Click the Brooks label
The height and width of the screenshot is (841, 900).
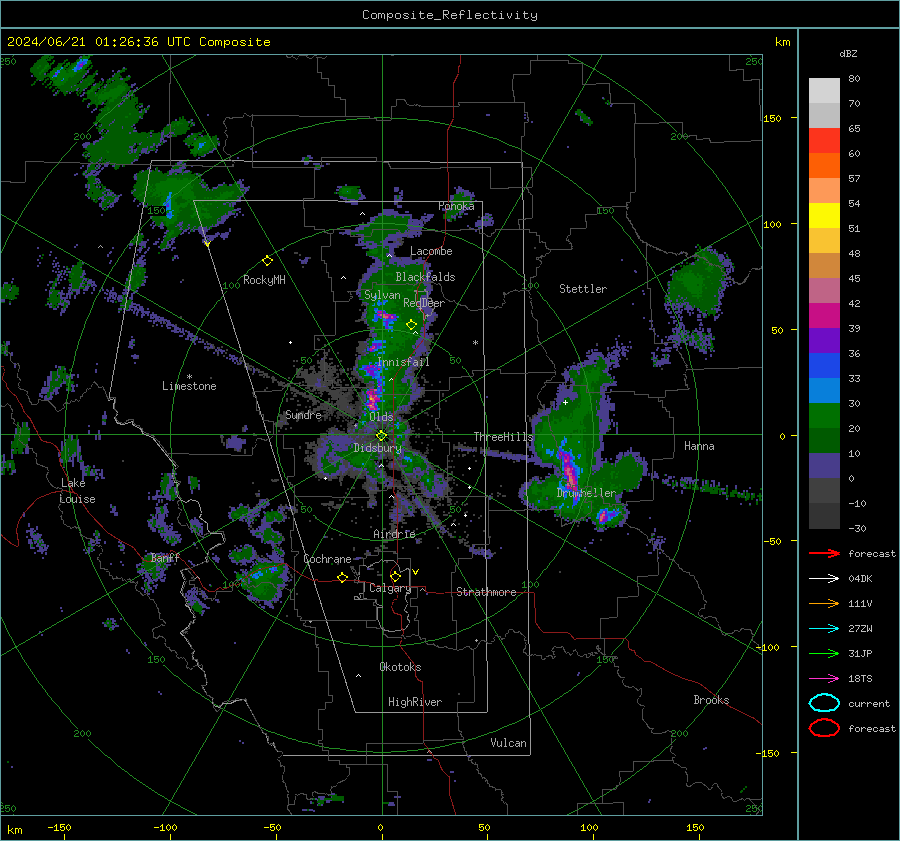tap(711, 700)
